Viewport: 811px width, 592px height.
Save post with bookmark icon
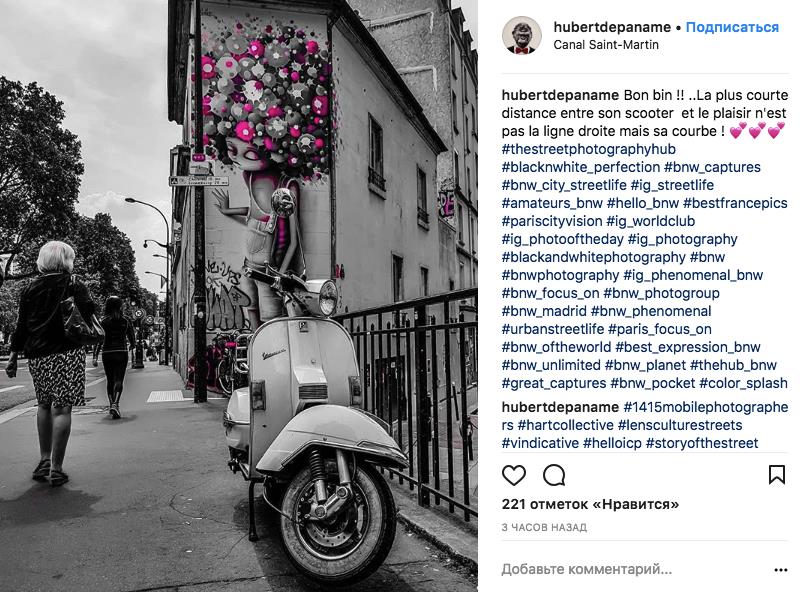pos(776,475)
